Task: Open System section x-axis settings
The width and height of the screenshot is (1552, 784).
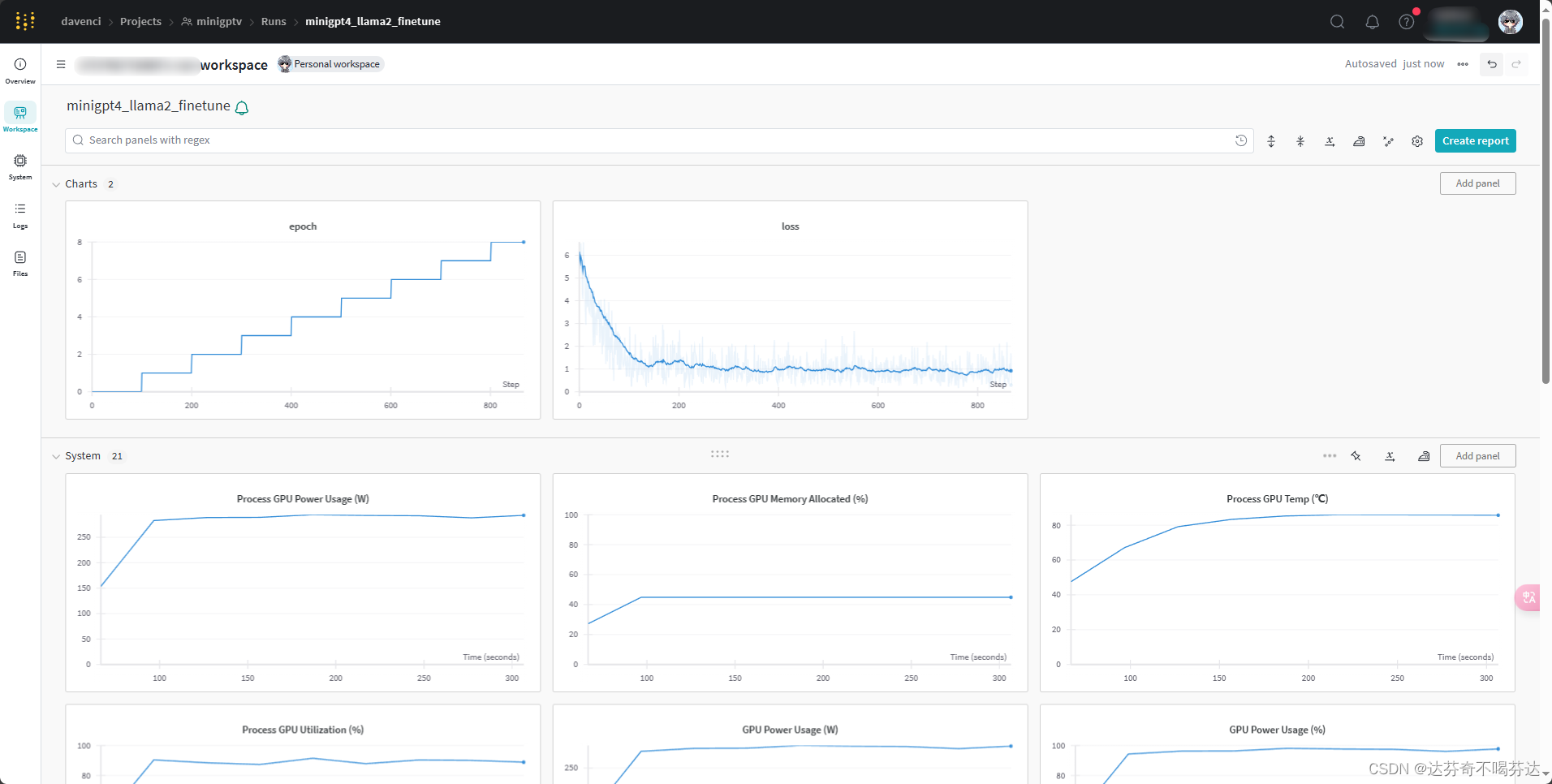Action: (x=1390, y=456)
